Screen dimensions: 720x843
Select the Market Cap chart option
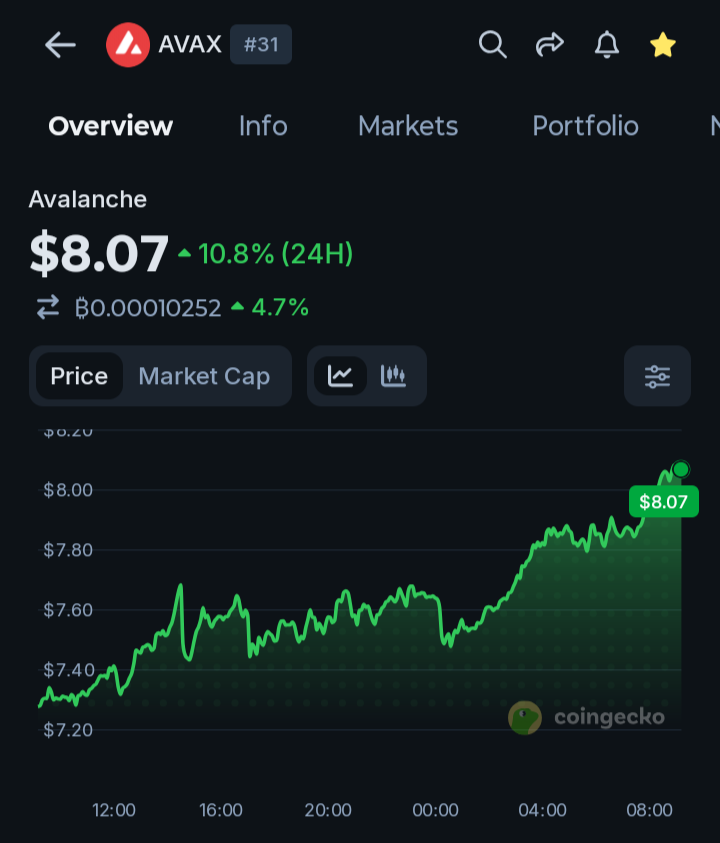(x=204, y=376)
